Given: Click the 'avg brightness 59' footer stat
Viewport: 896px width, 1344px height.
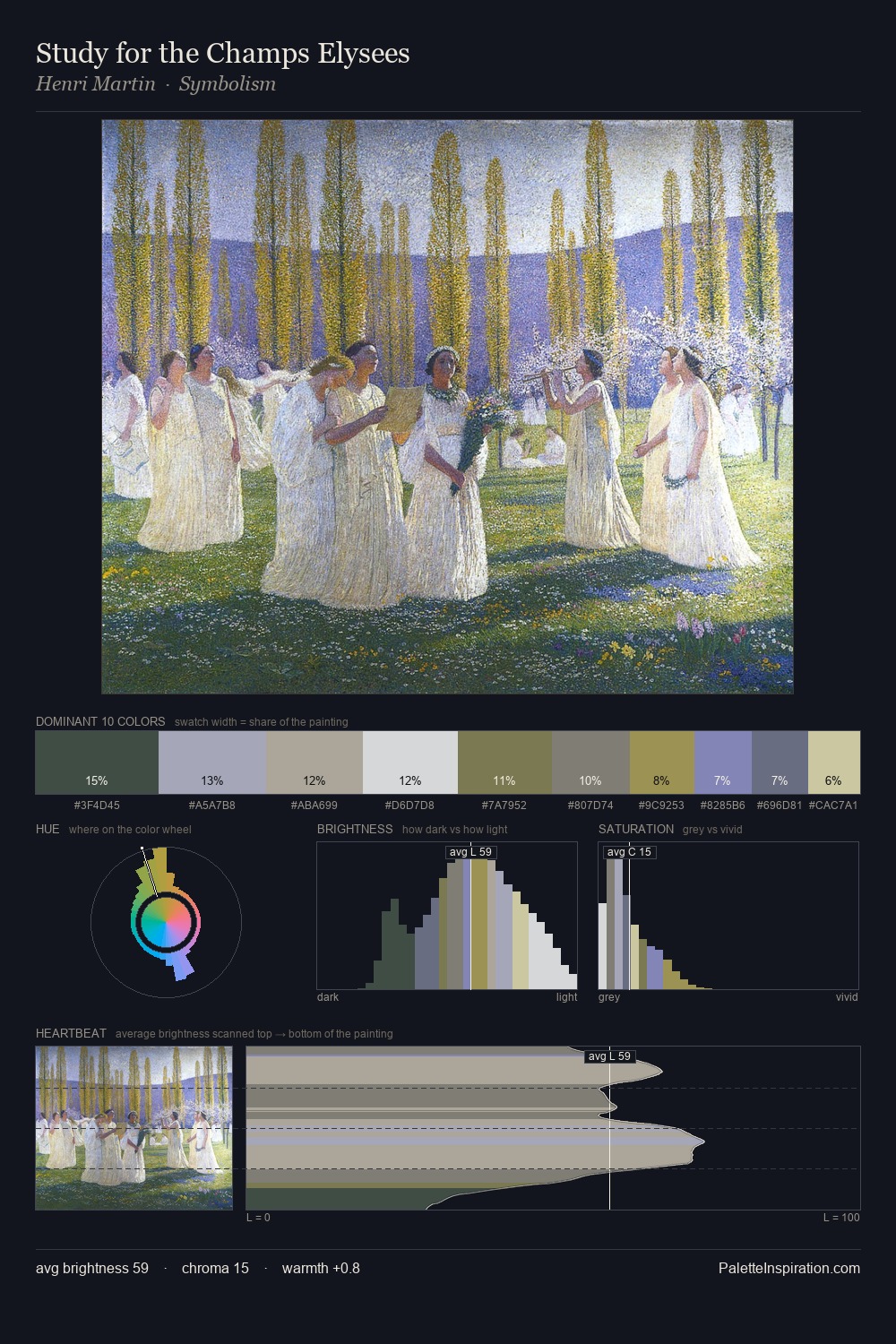Looking at the screenshot, I should (x=92, y=1268).
